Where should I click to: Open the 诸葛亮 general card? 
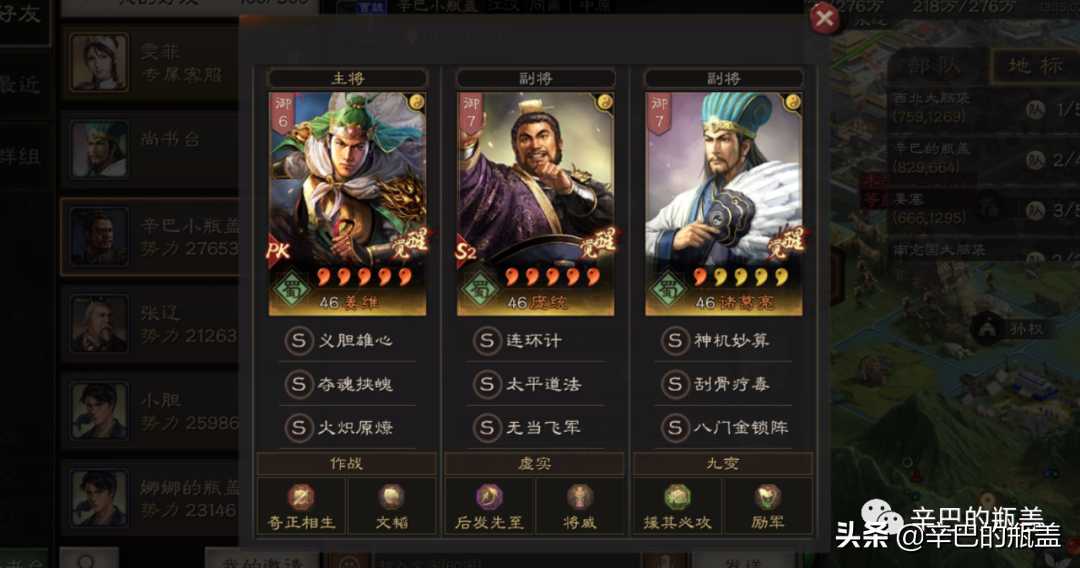[724, 204]
